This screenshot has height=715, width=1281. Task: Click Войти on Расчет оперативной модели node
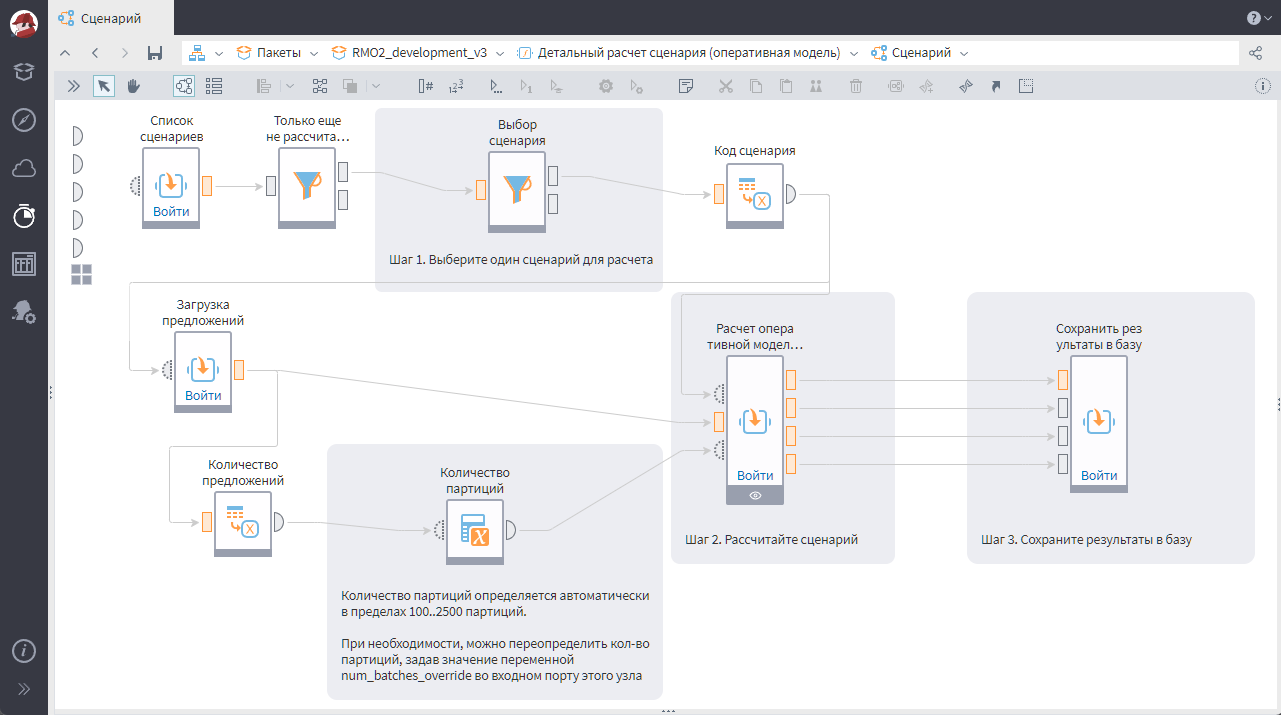pyautogui.click(x=755, y=476)
